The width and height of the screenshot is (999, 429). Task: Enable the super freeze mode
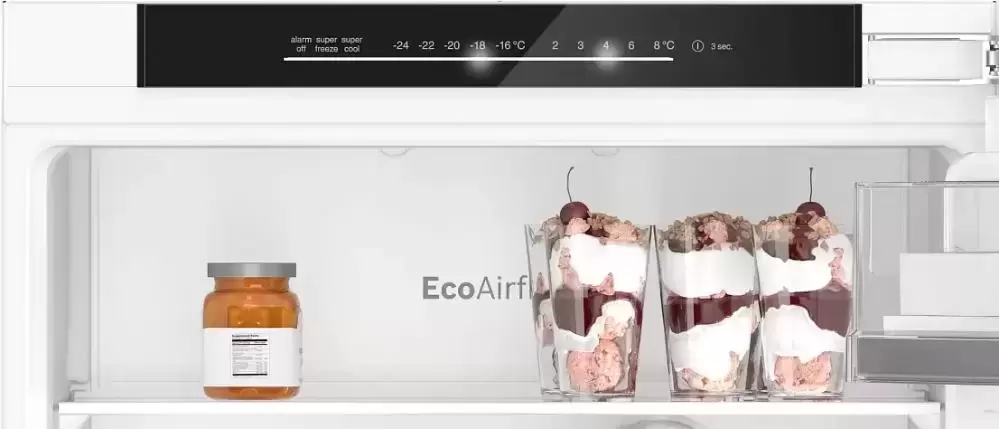[x=327, y=44]
